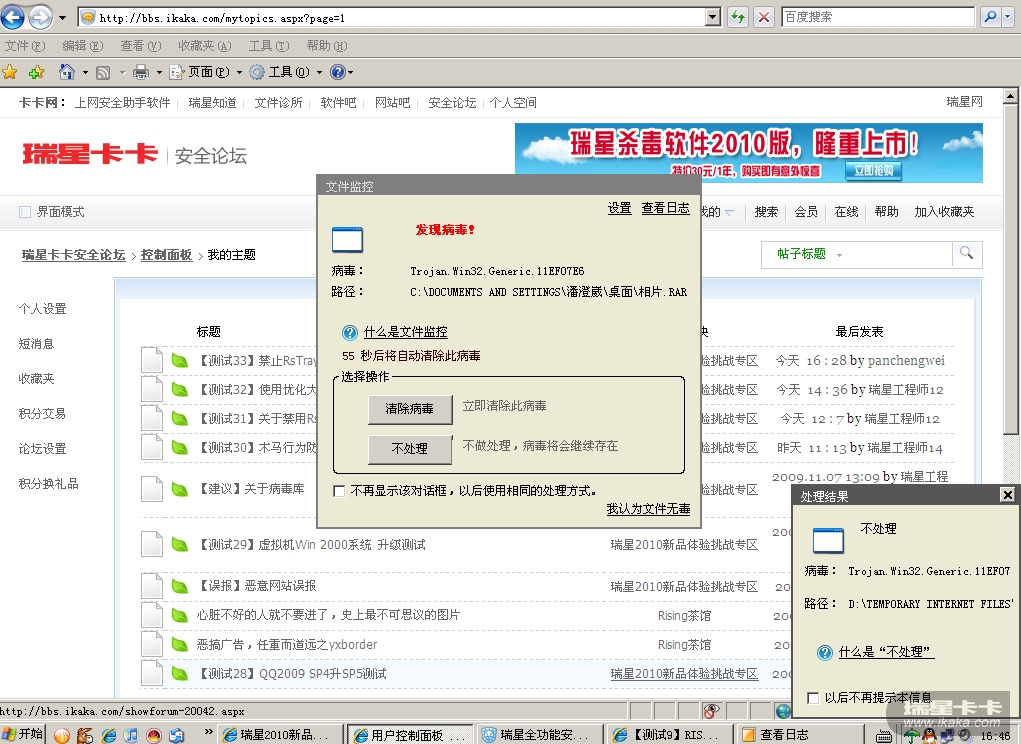Check 不再显示该对话框 checkbox
This screenshot has height=744, width=1021.
click(339, 491)
